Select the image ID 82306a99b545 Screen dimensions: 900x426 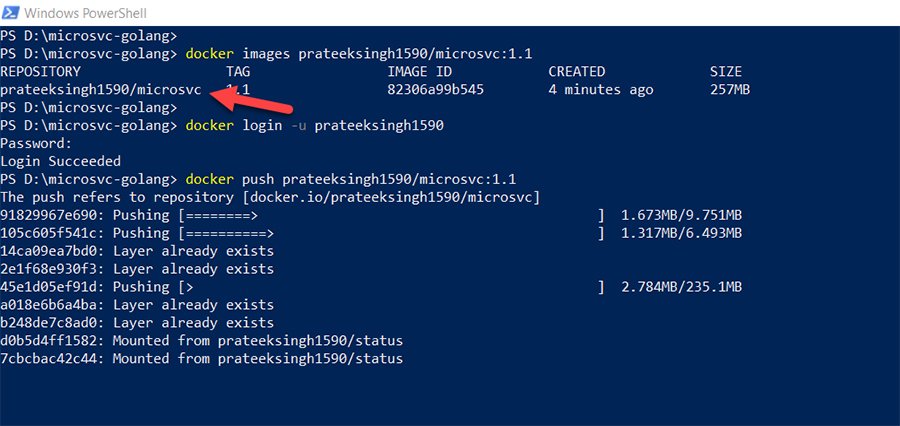pos(435,90)
